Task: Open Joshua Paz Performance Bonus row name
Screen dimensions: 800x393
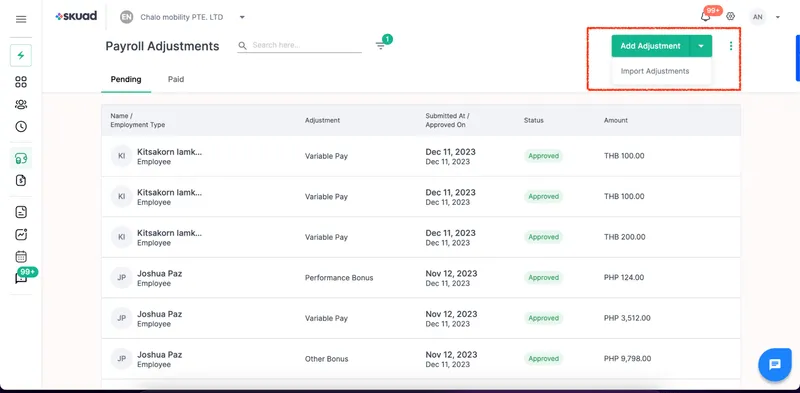Action: pos(160,274)
